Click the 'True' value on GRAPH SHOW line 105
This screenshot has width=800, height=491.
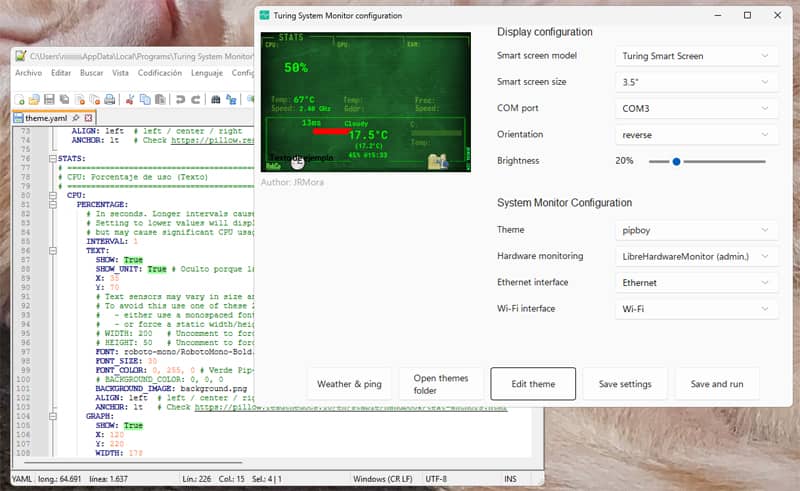tap(133, 426)
